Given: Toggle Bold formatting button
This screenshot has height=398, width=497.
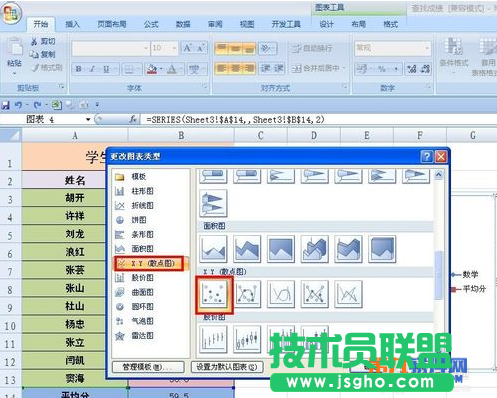Looking at the screenshot, I should [x=79, y=69].
